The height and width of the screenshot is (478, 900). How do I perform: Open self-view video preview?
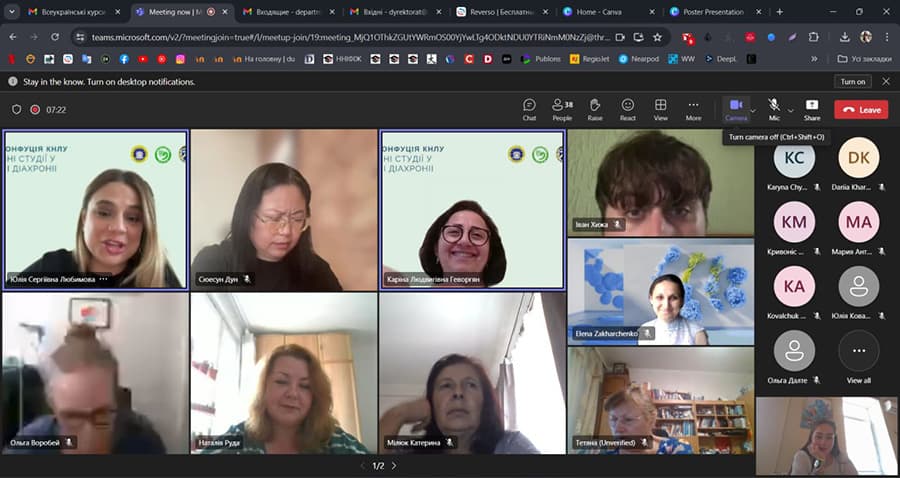[x=827, y=436]
